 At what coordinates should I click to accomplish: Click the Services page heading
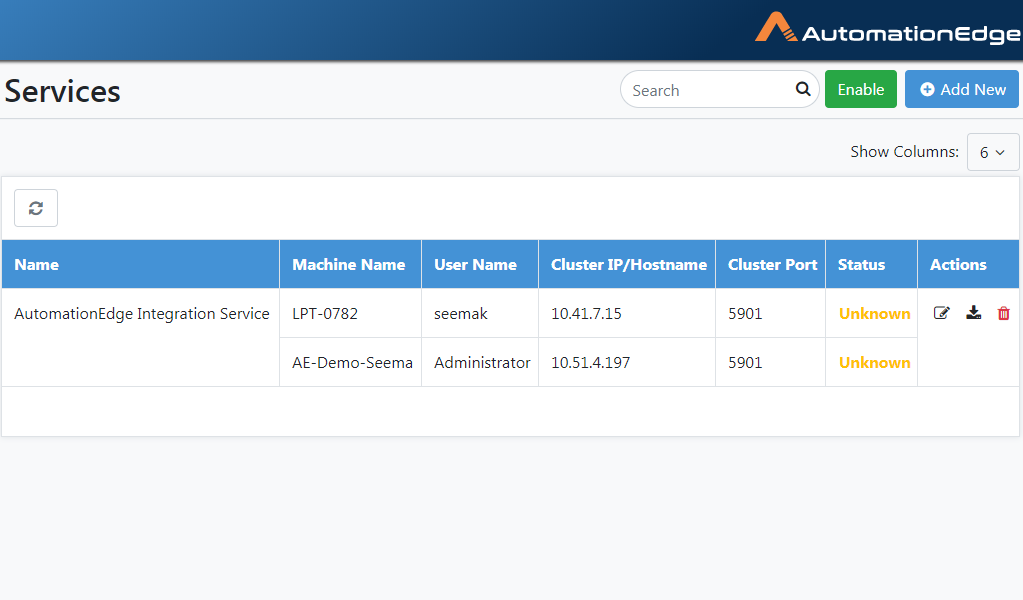click(63, 91)
